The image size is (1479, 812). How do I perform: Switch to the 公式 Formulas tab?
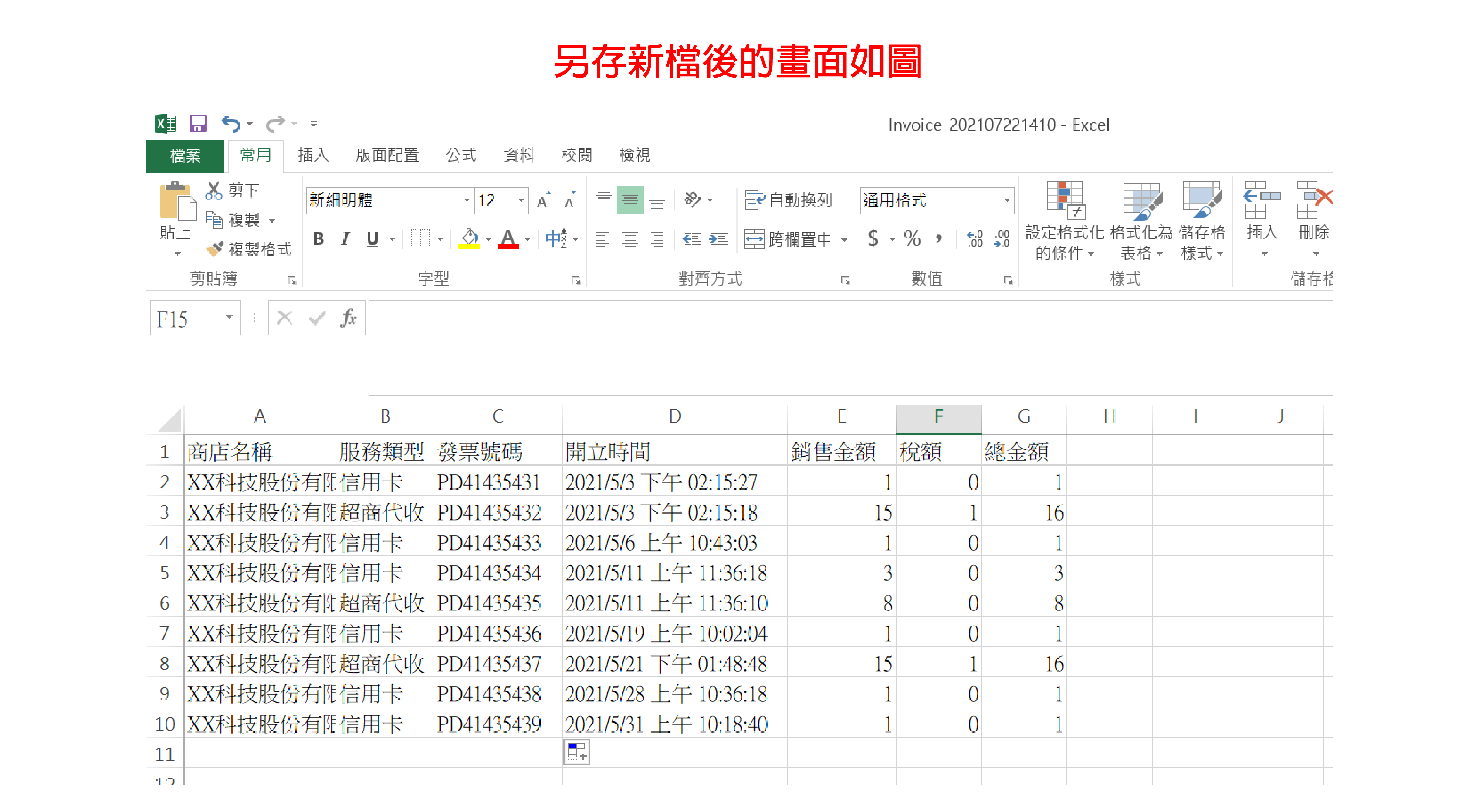[460, 155]
